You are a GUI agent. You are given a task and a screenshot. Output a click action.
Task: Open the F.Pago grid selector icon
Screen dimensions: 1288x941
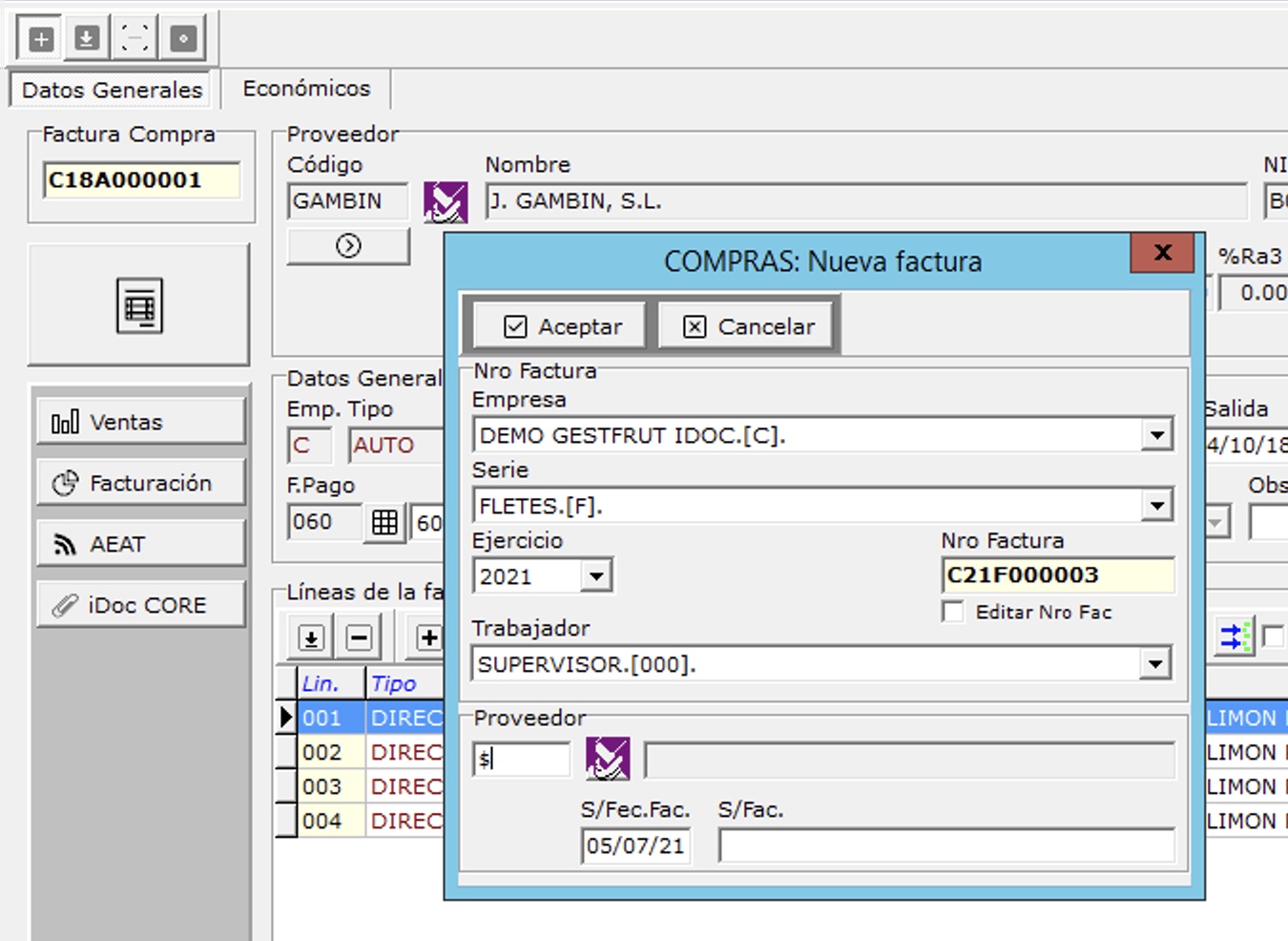(x=384, y=523)
